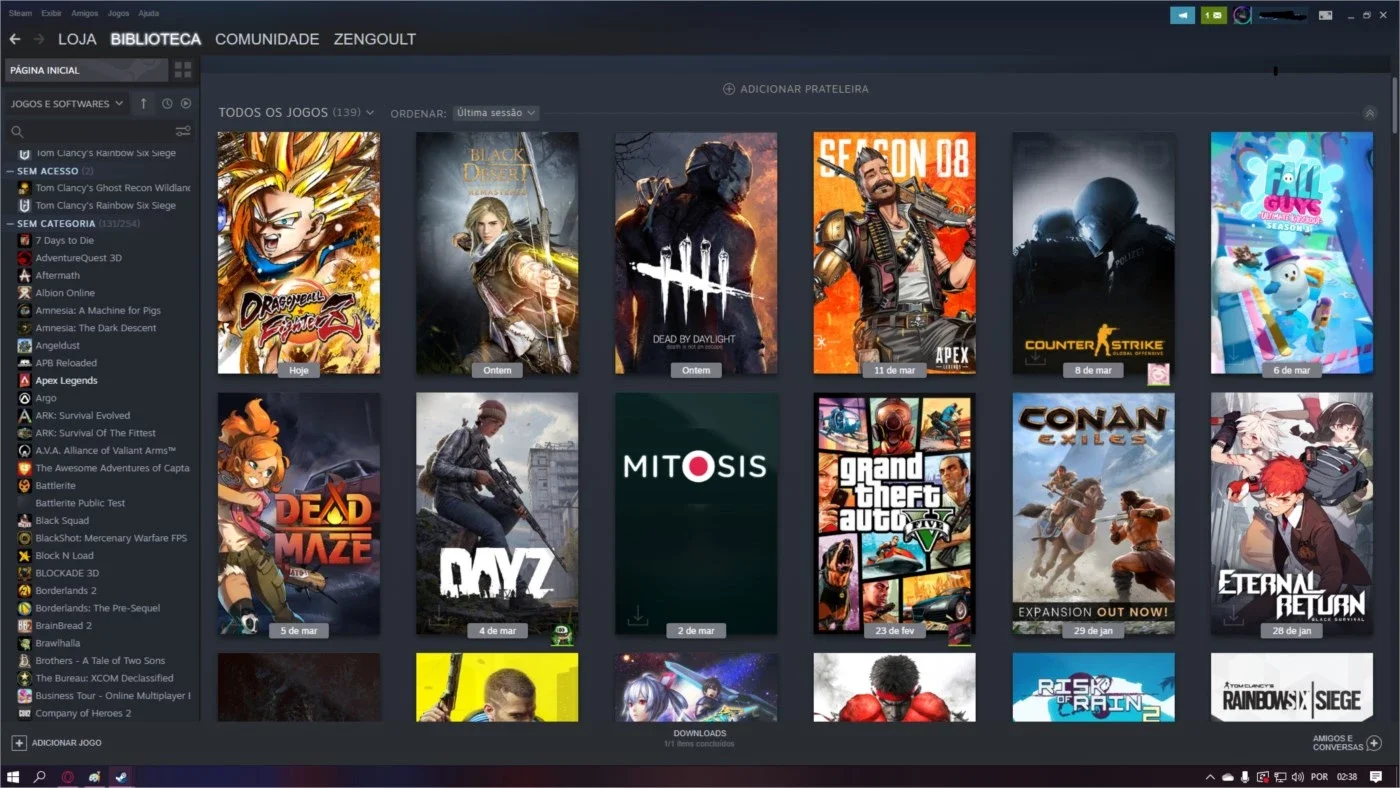Open the Ajuda menu
The image size is (1400, 788).
[x=148, y=14]
